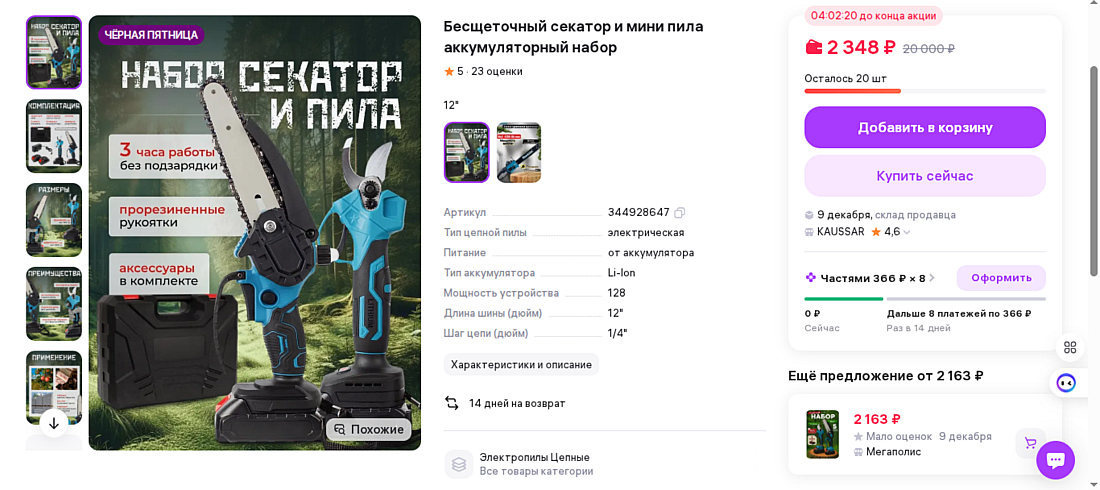Open the grid widget icon

pos(1069,347)
